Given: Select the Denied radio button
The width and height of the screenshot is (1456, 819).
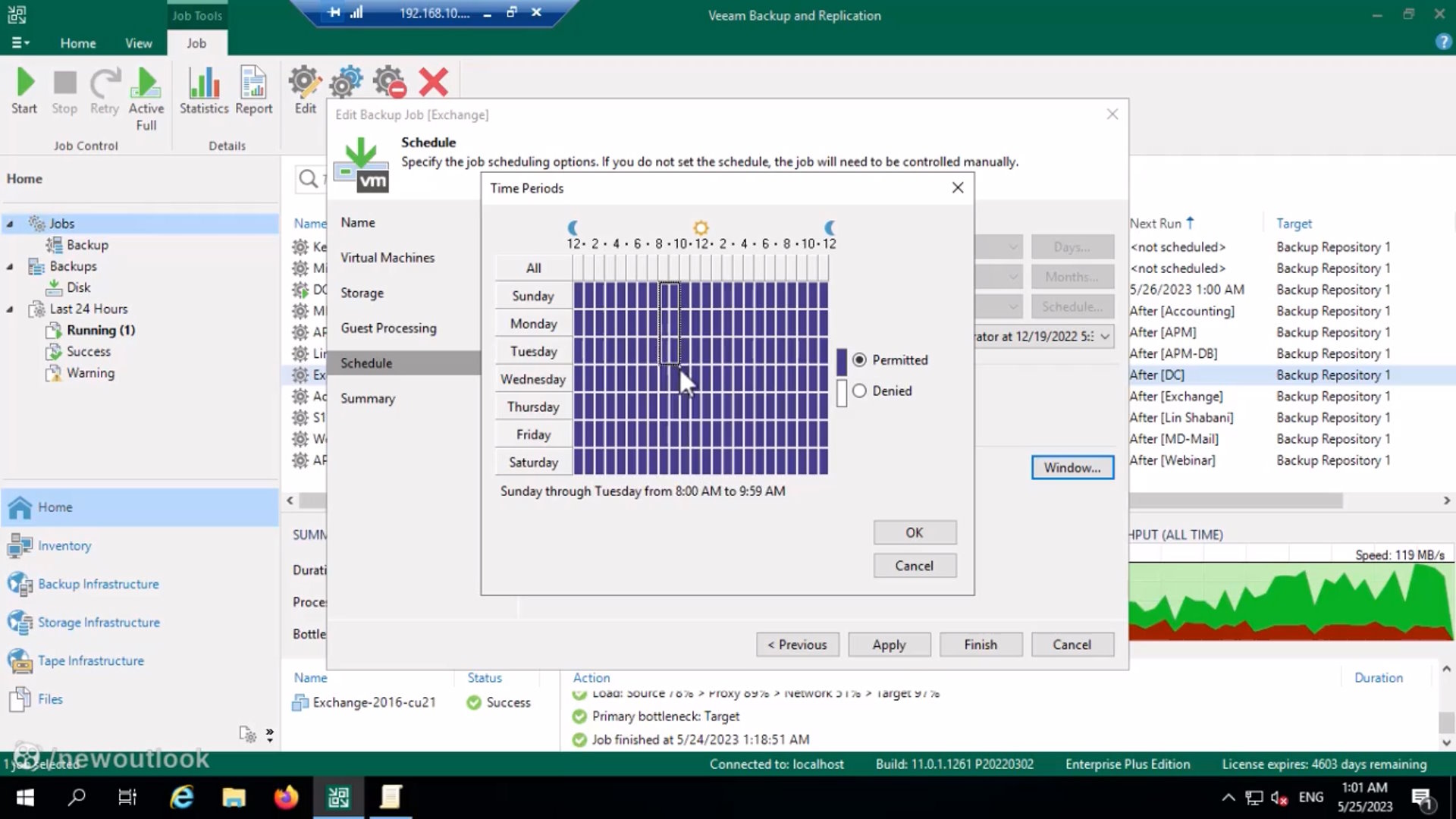Looking at the screenshot, I should coord(859,391).
